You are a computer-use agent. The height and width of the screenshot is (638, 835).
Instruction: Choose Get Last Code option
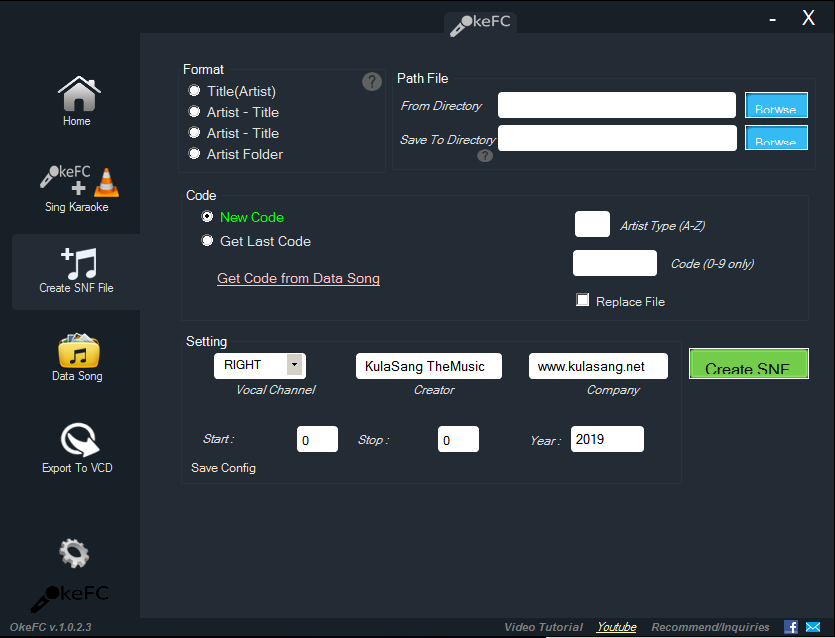point(256,241)
